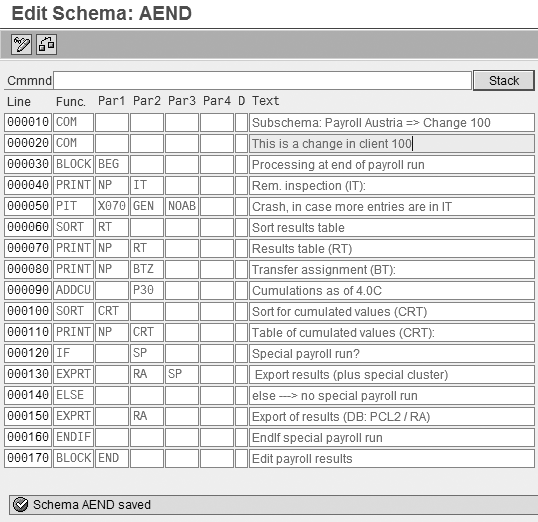Click text 'Export of results (DB: PCL2 / RA)'

click(x=341, y=417)
